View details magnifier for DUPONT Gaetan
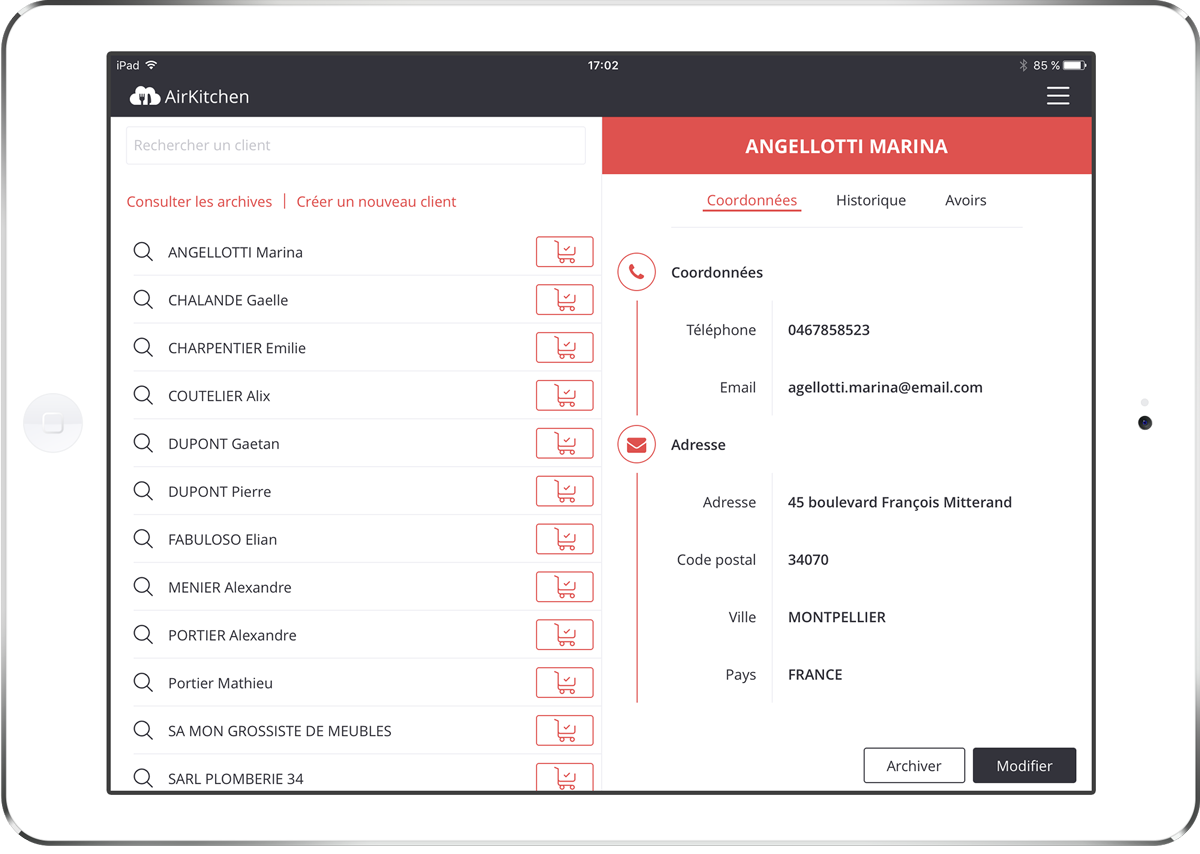The image size is (1200, 854). (143, 444)
